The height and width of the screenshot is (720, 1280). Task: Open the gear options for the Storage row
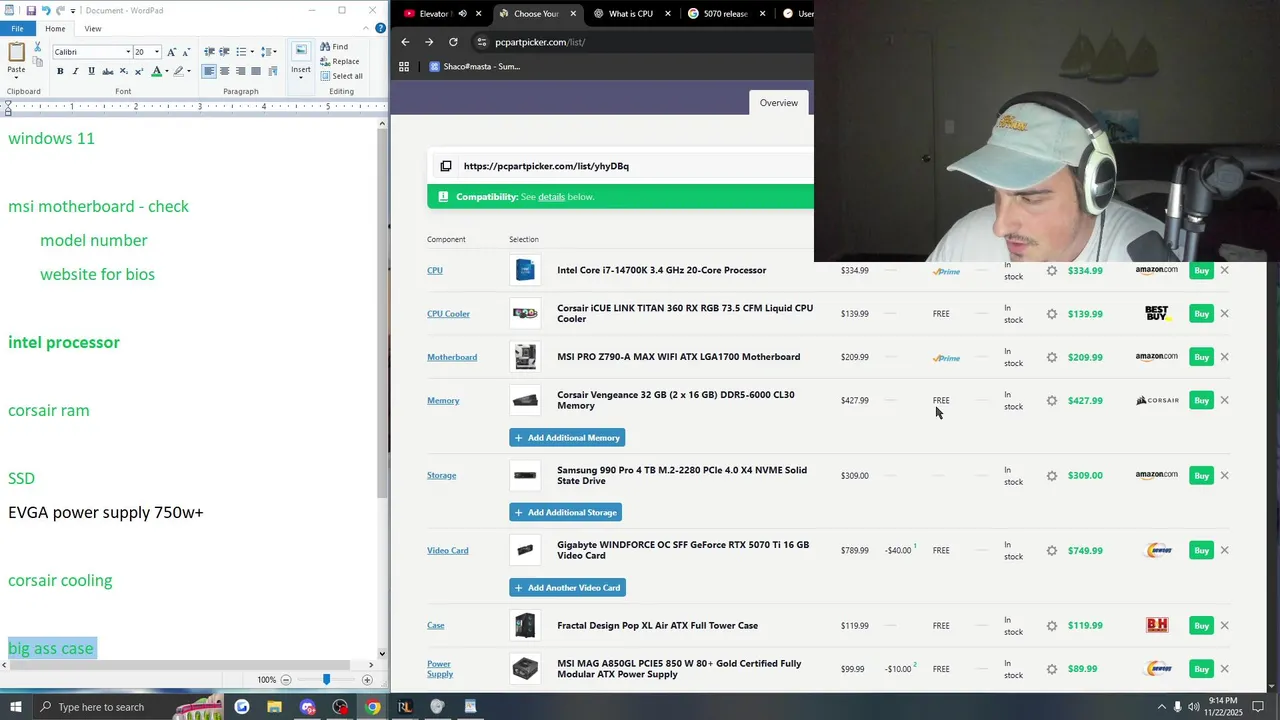tap(1051, 476)
